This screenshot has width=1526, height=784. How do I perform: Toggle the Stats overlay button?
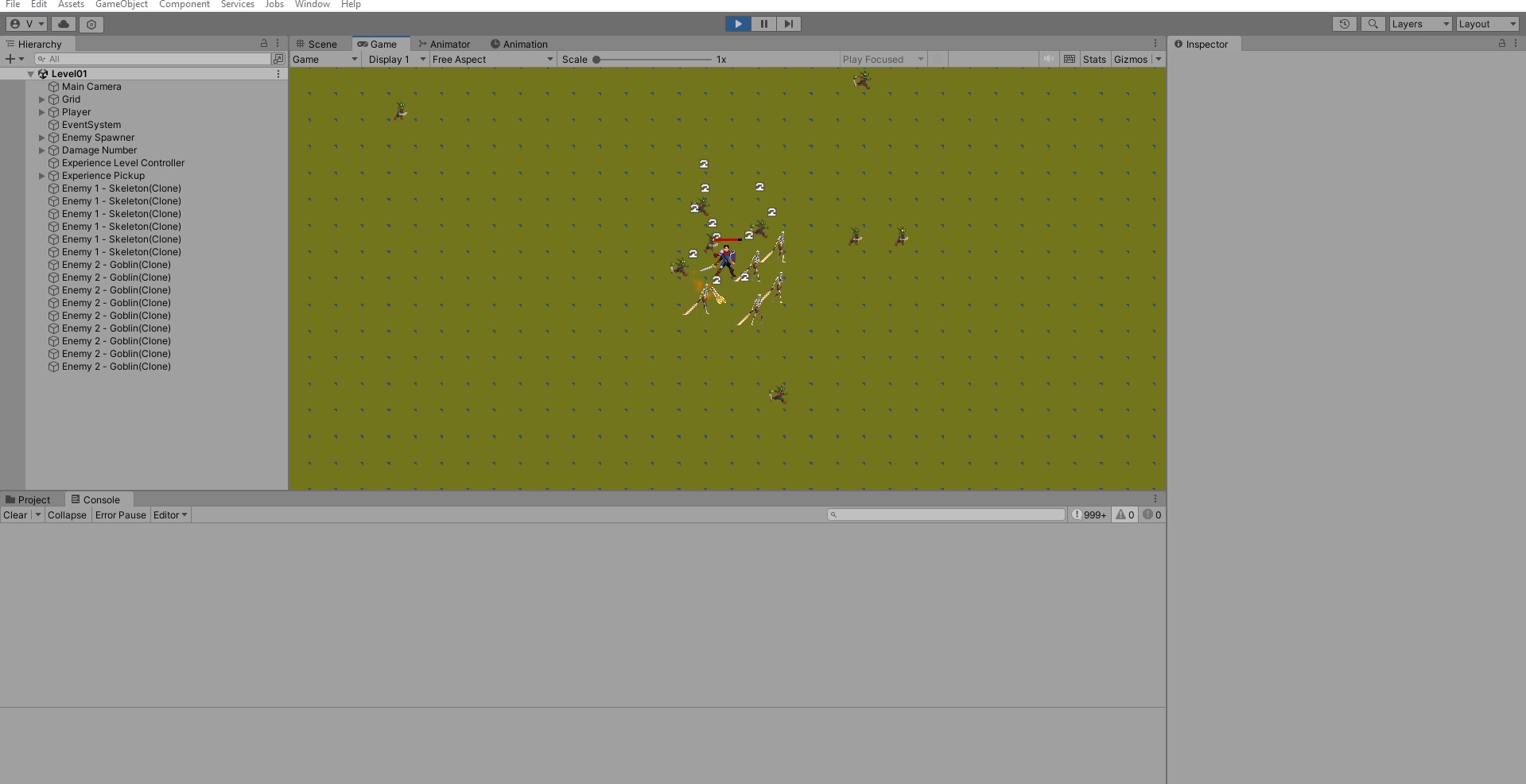(x=1094, y=60)
